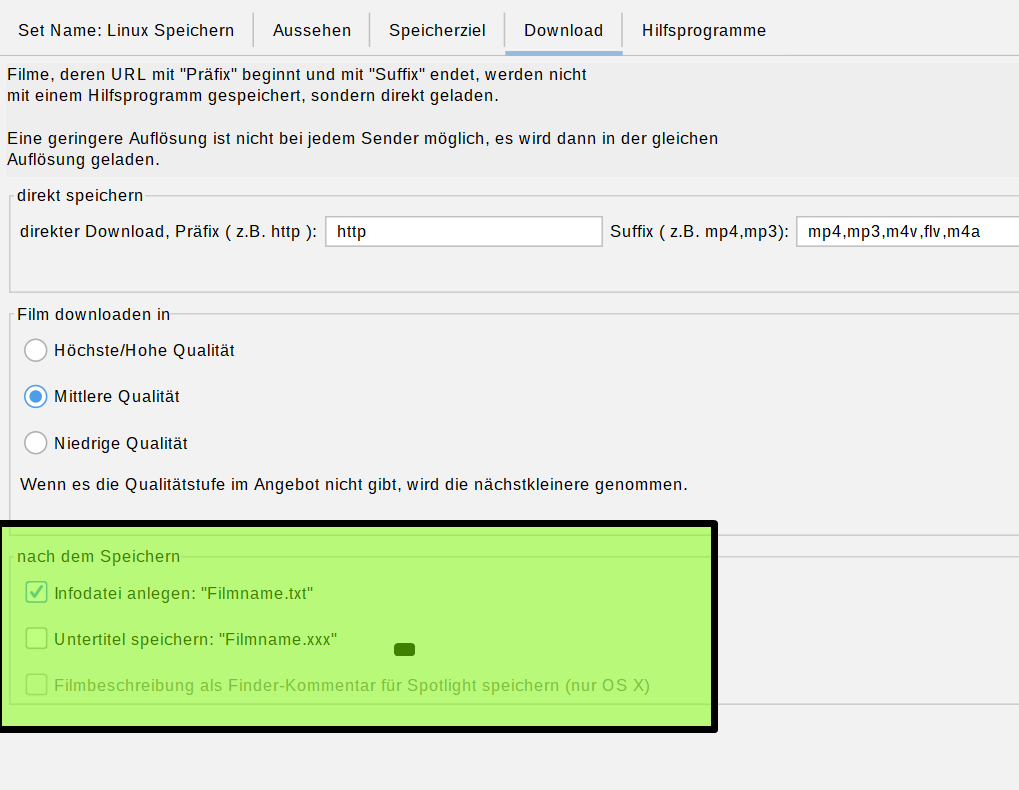Click the Präfix input field containing http

pos(464,232)
